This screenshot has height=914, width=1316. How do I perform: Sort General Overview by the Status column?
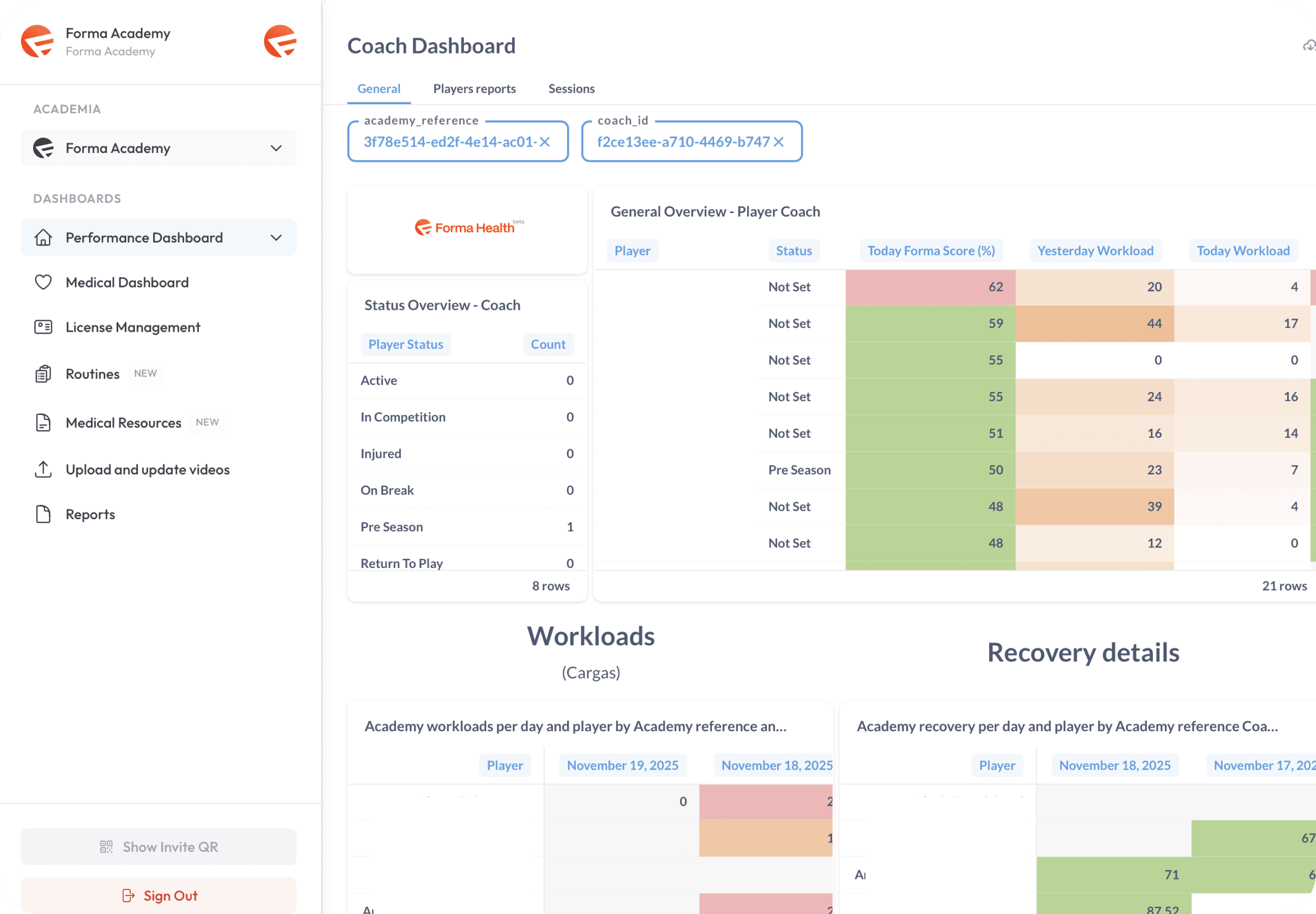coord(794,251)
